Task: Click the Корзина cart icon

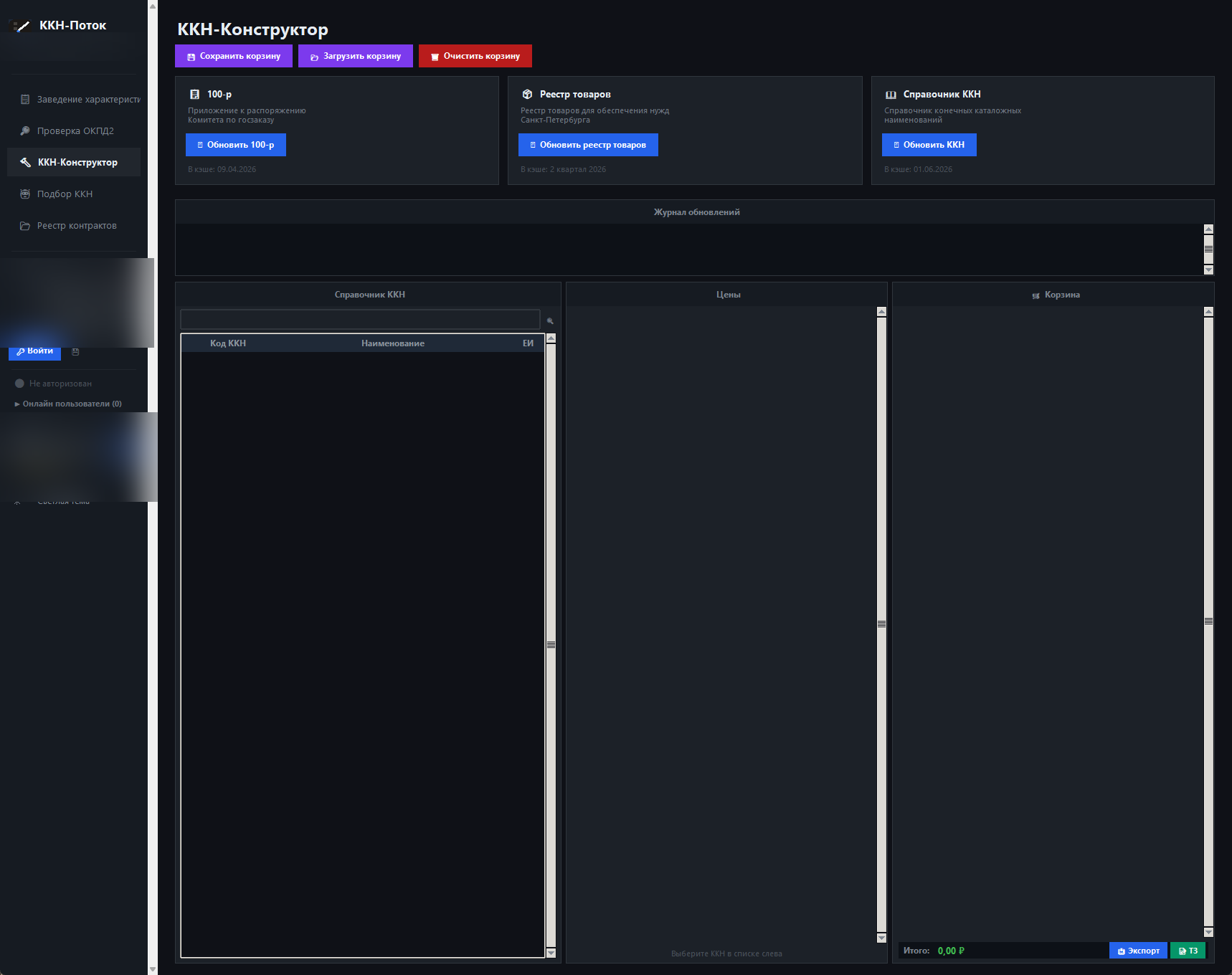Action: click(x=1036, y=295)
